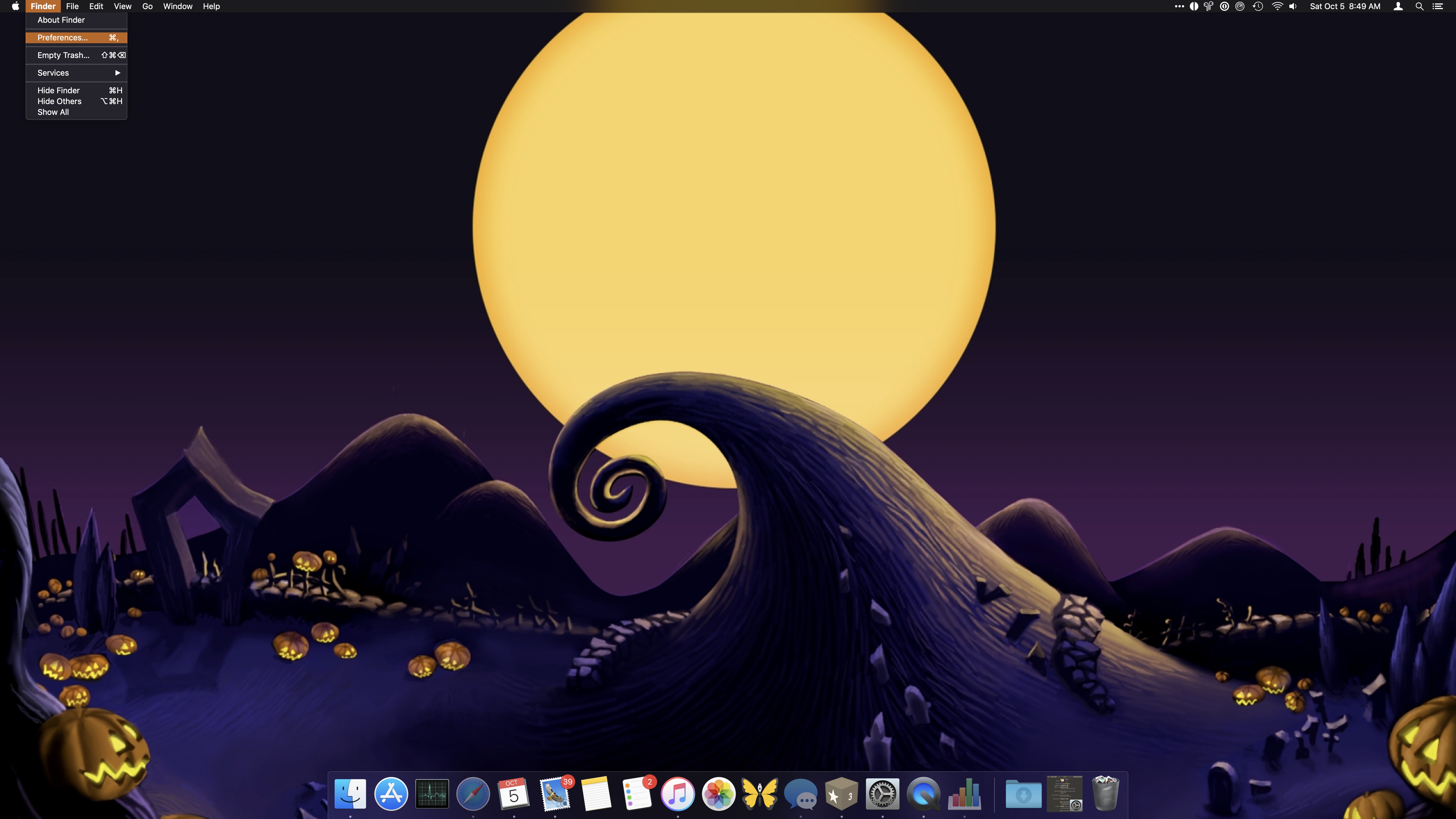1456x819 pixels.
Task: Open Activity Monitor in the Dock
Action: click(x=432, y=794)
